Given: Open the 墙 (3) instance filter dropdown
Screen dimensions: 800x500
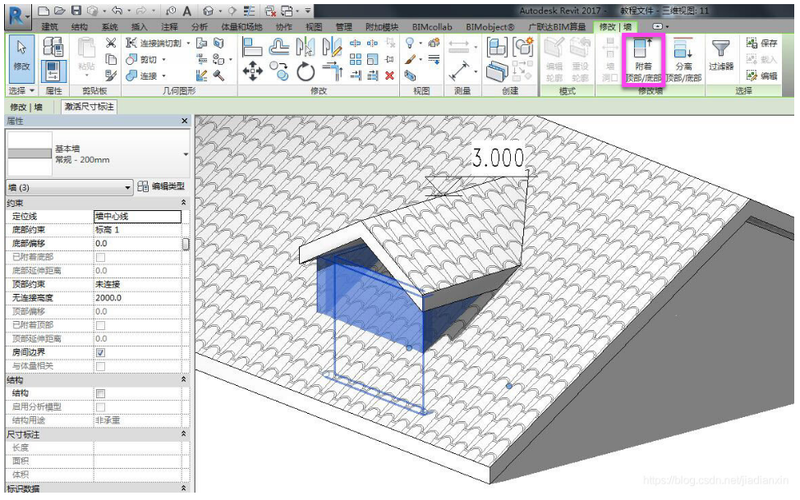Looking at the screenshot, I should click(x=127, y=187).
